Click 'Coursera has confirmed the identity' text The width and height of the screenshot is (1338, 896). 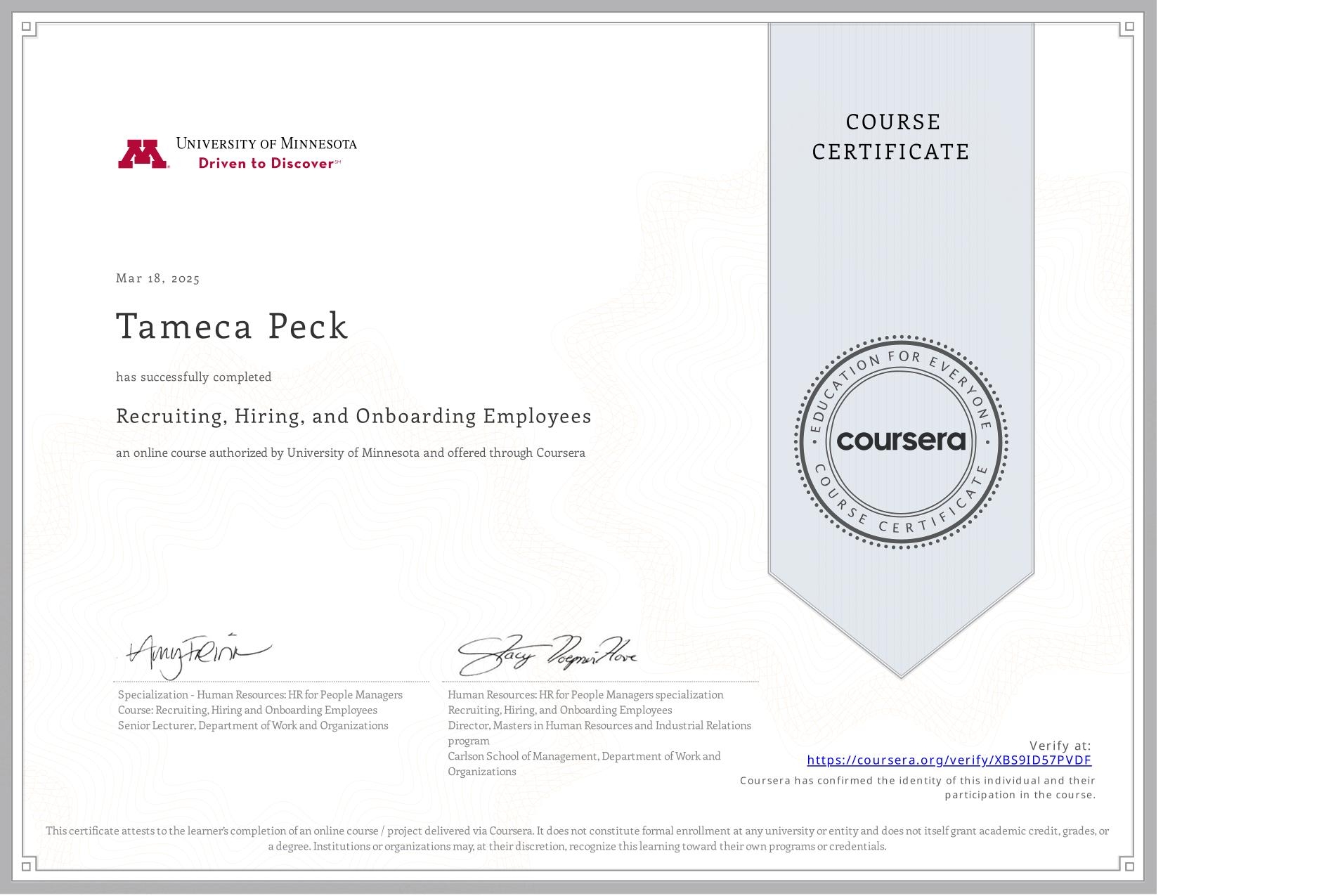918,788
